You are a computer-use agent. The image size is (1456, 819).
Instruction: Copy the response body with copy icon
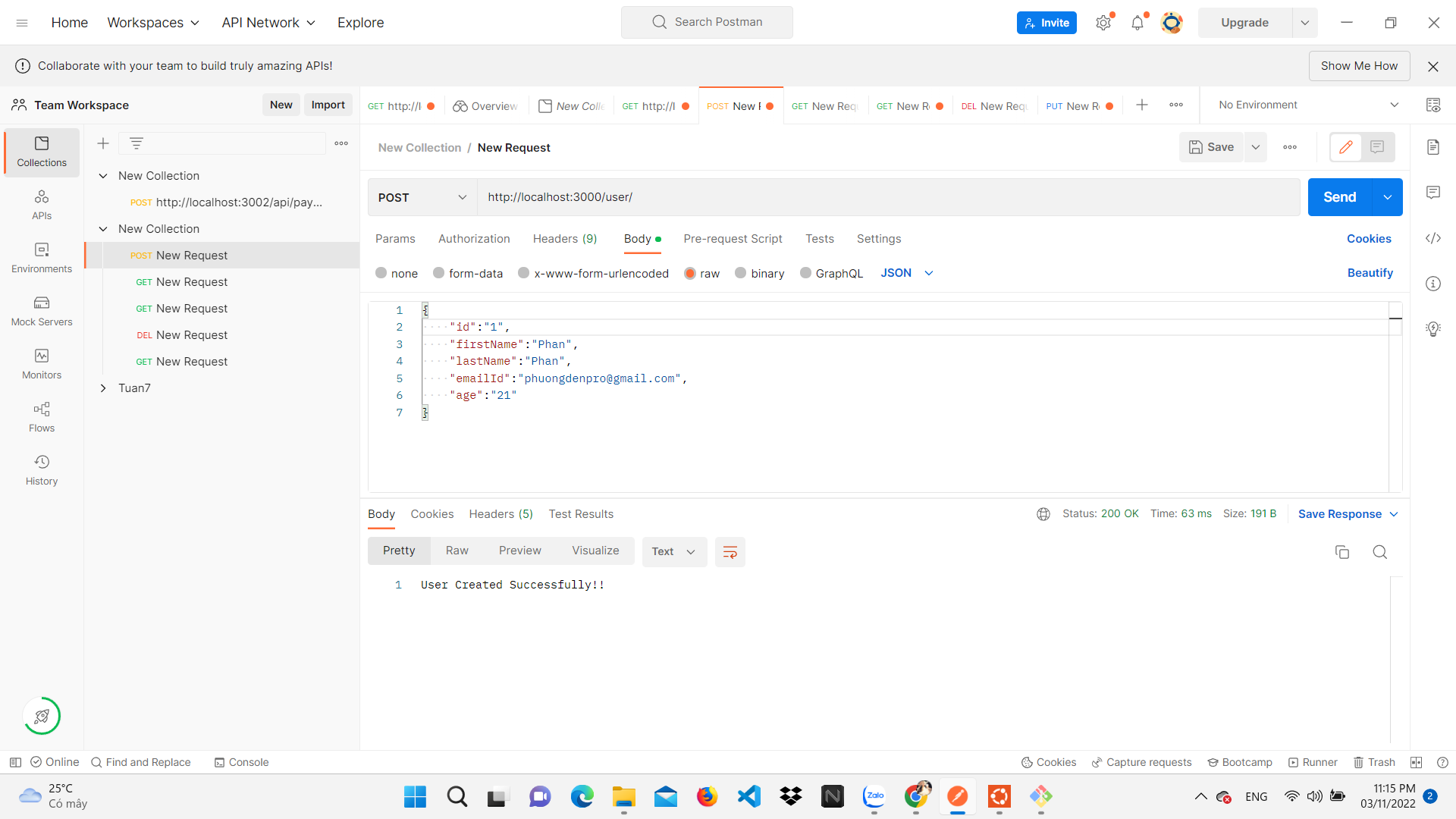(1342, 552)
